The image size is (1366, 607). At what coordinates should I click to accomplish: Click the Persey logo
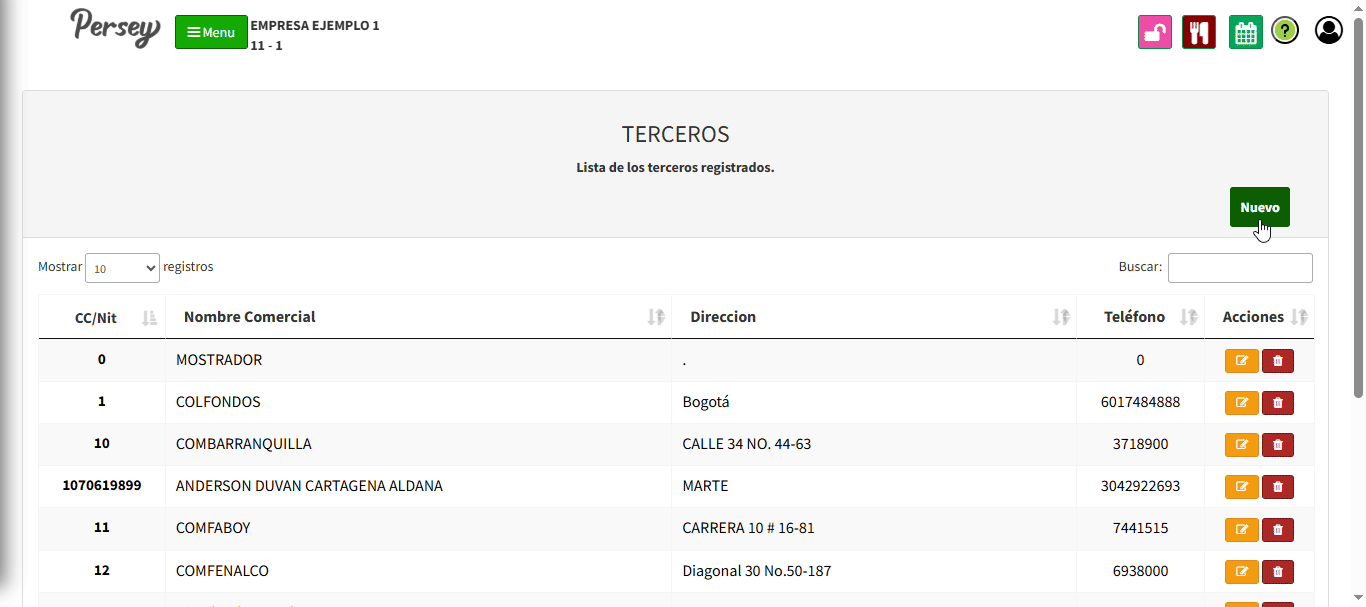pyautogui.click(x=115, y=27)
